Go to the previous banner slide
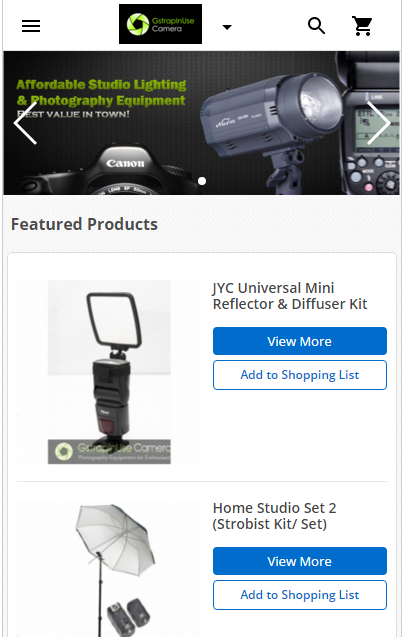The image size is (408, 637). pos(26,123)
